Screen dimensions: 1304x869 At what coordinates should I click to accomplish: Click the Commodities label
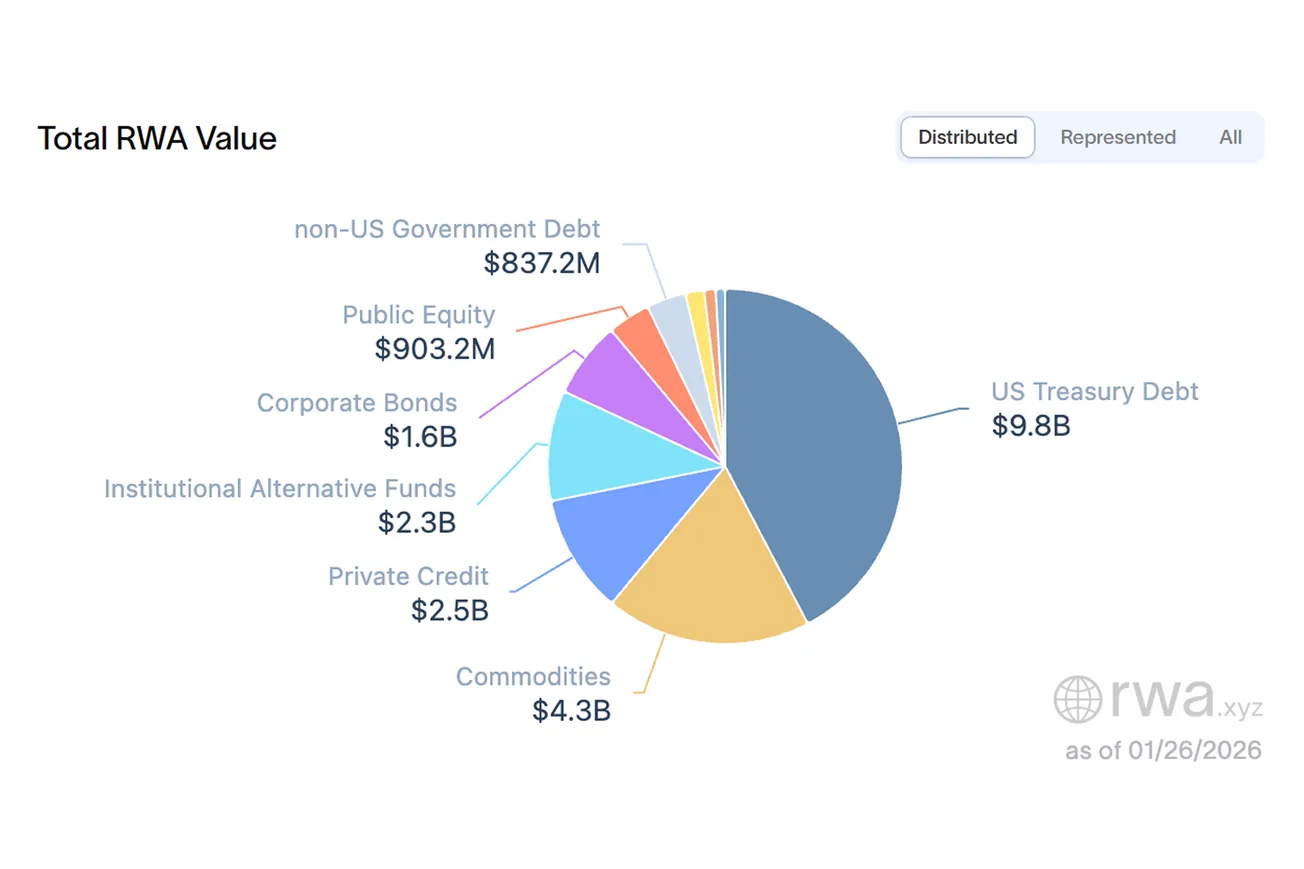coord(533,676)
